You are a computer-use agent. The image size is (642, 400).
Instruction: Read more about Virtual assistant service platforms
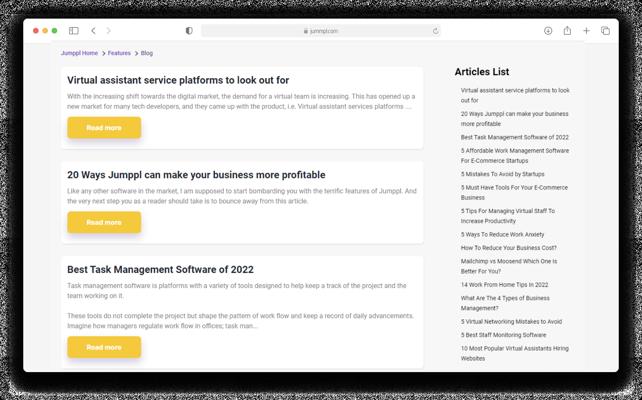click(x=104, y=128)
